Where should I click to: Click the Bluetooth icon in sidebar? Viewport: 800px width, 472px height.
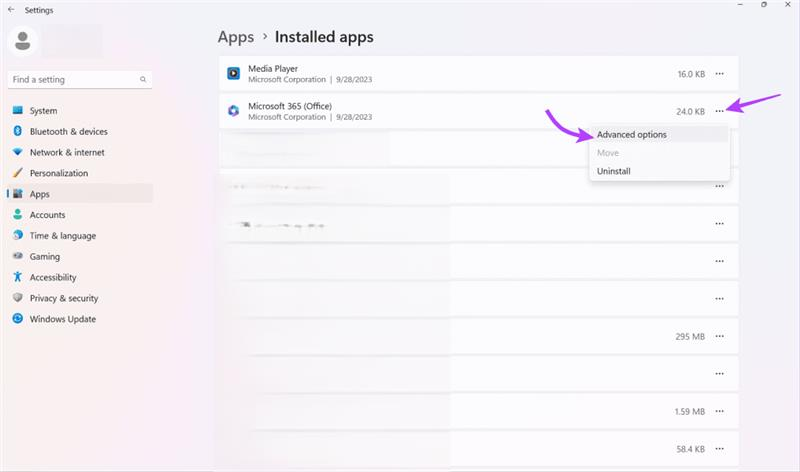coord(18,131)
